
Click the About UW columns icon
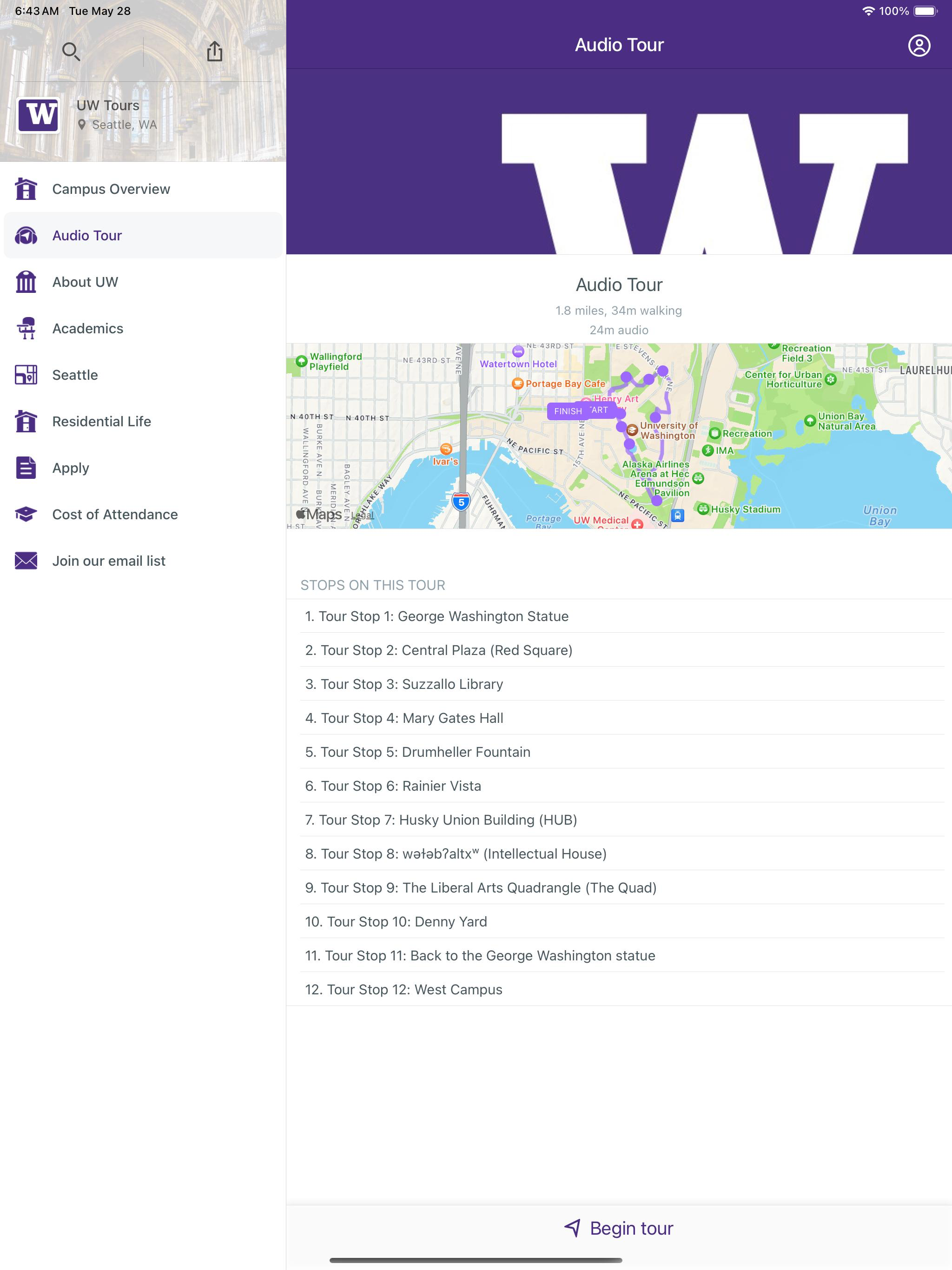click(x=26, y=282)
